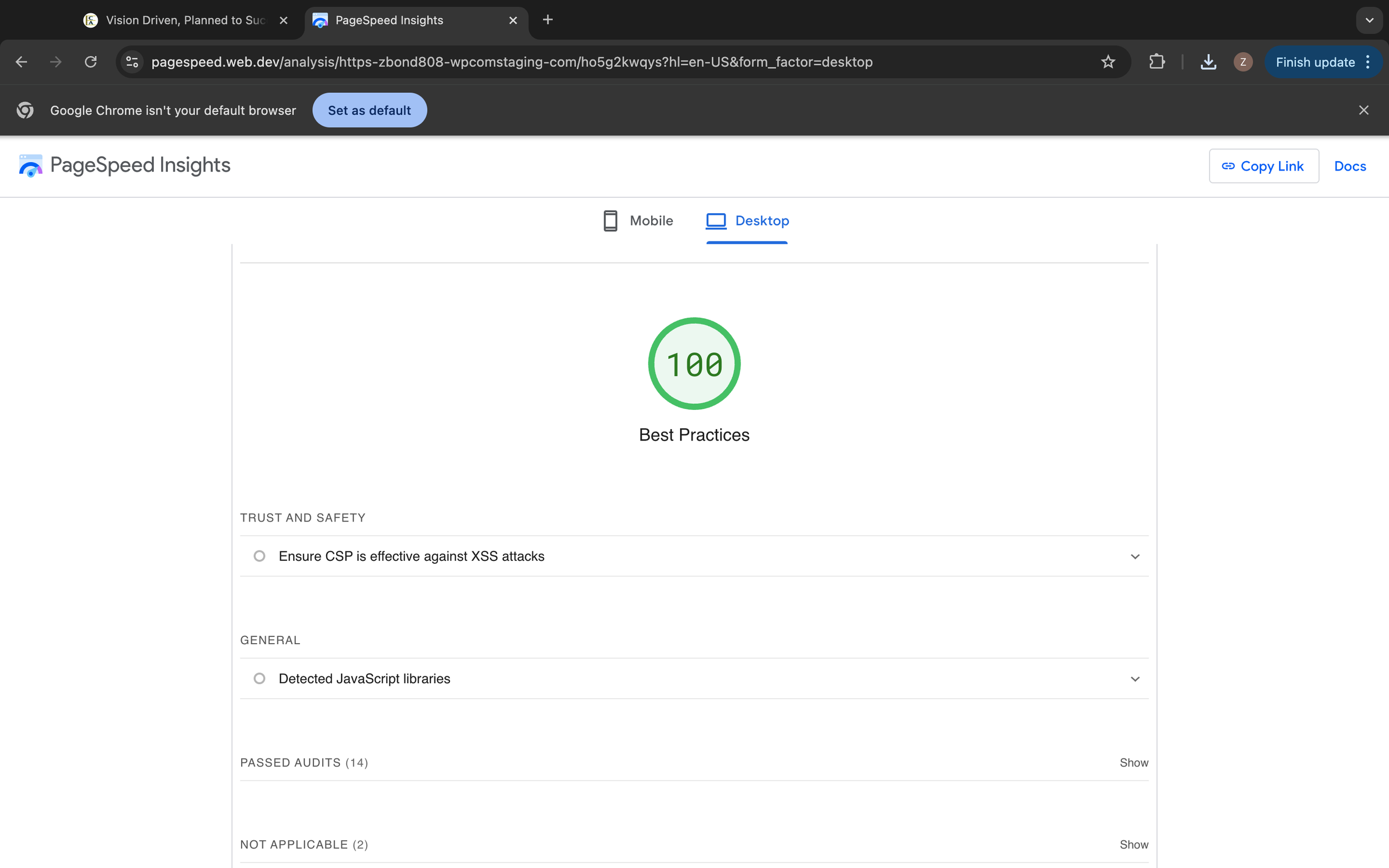Click the bookmark star icon
This screenshot has width=1389, height=868.
point(1108,62)
